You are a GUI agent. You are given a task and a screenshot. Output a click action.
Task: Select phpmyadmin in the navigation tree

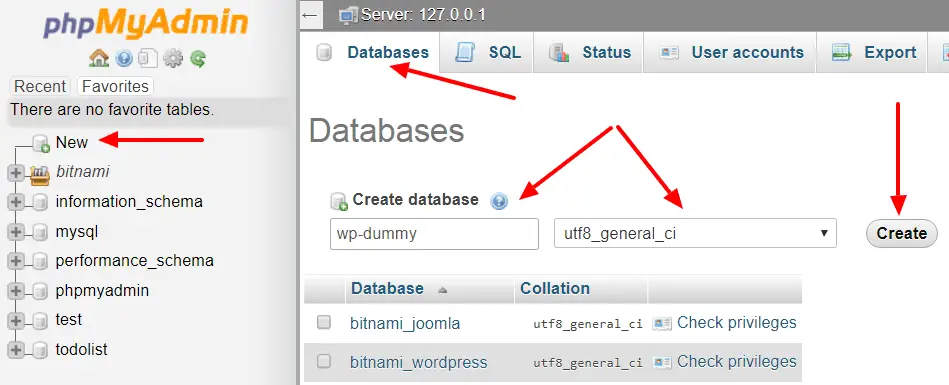coord(102,291)
